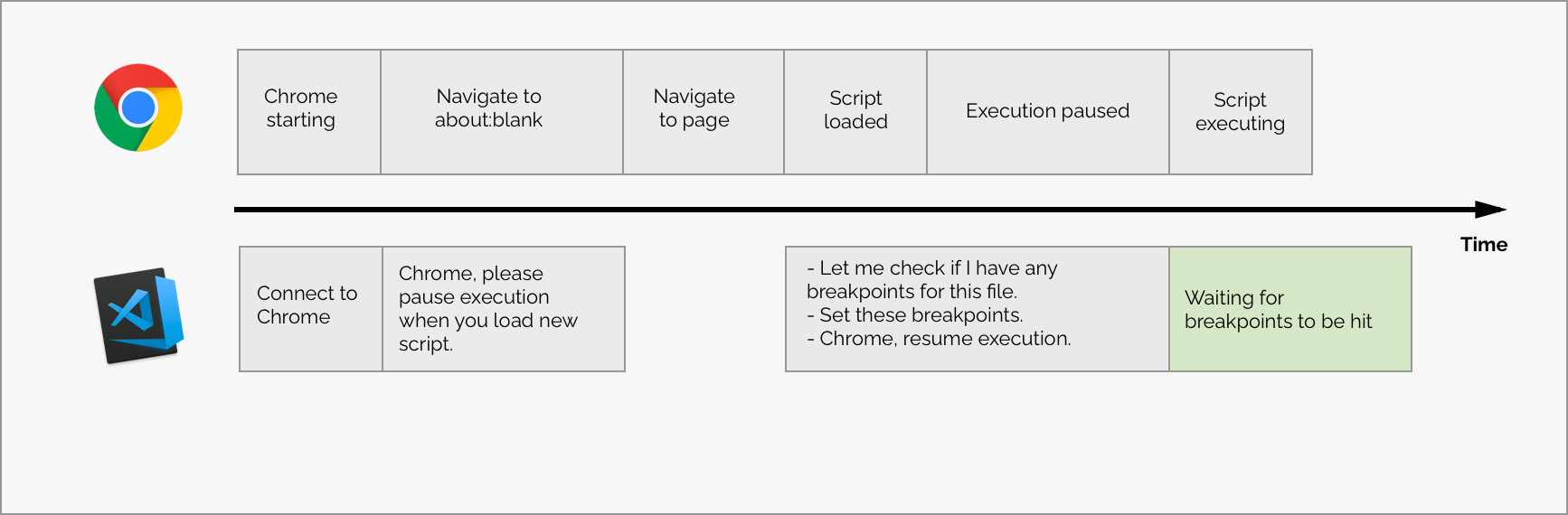
Task: Click the left starting end of the timeline
Action: (239, 210)
